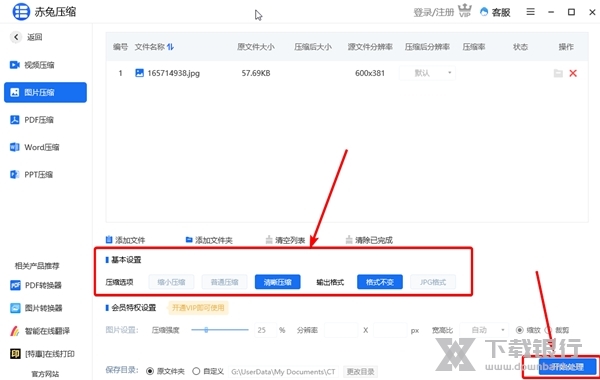Click the 编号 column header
Image resolution: width=600 pixels, height=380 pixels.
click(x=120, y=47)
